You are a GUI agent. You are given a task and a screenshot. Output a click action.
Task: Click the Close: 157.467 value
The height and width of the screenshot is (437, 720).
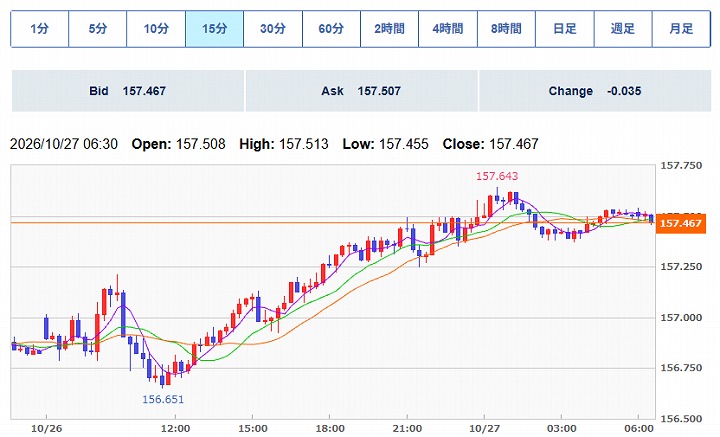(x=490, y=144)
